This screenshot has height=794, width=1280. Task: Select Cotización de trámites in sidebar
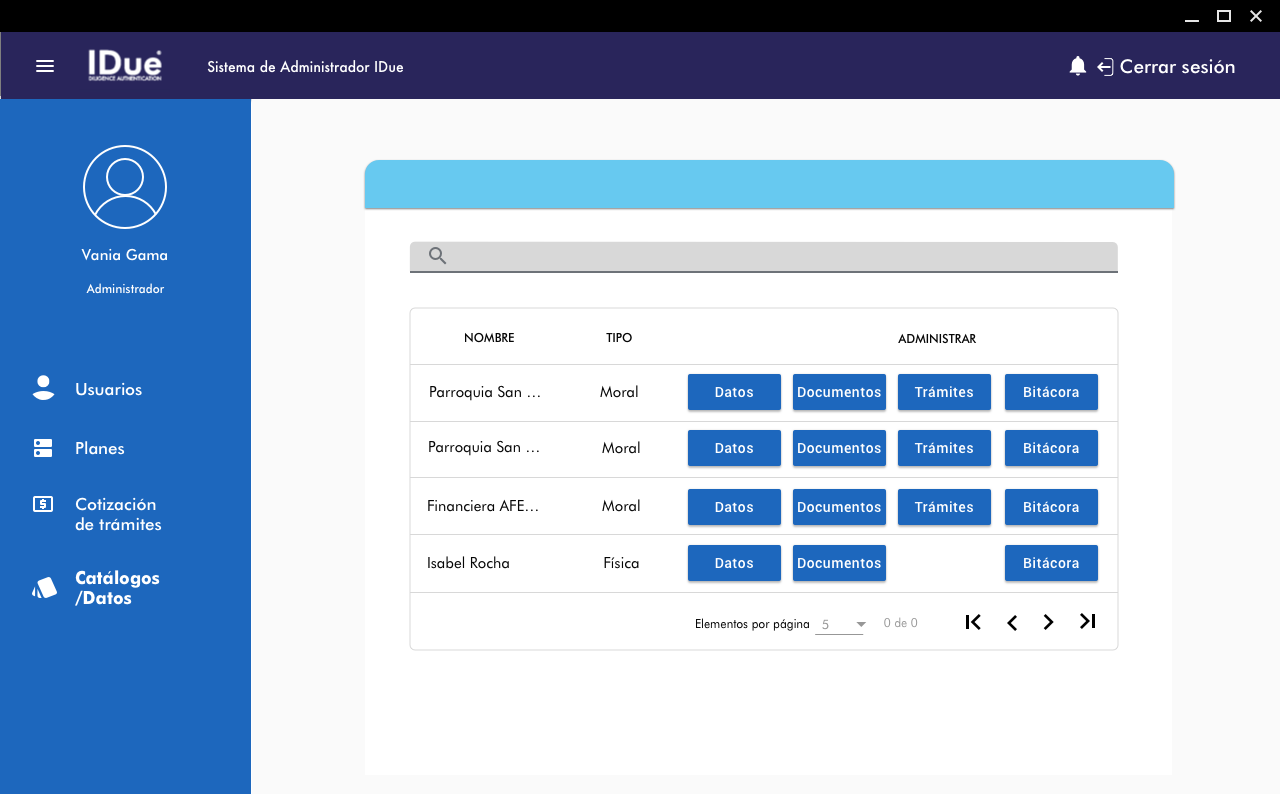pyautogui.click(x=117, y=514)
